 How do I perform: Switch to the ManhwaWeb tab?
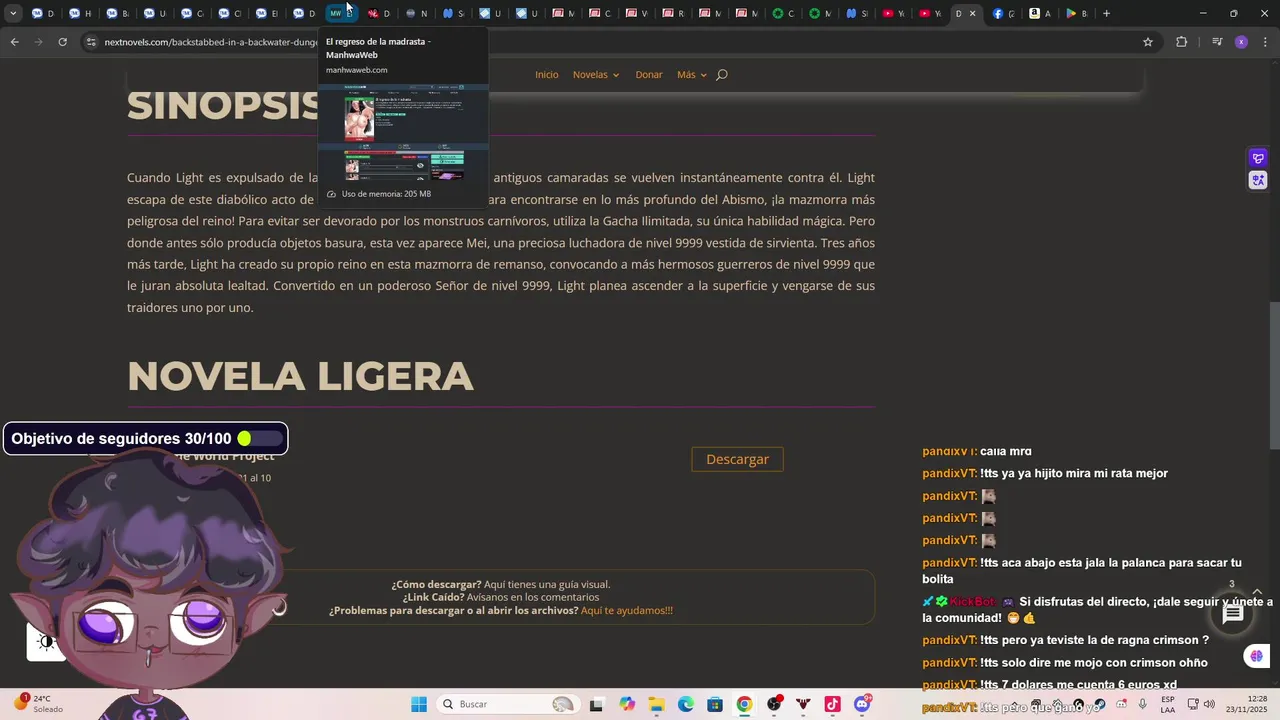(341, 14)
